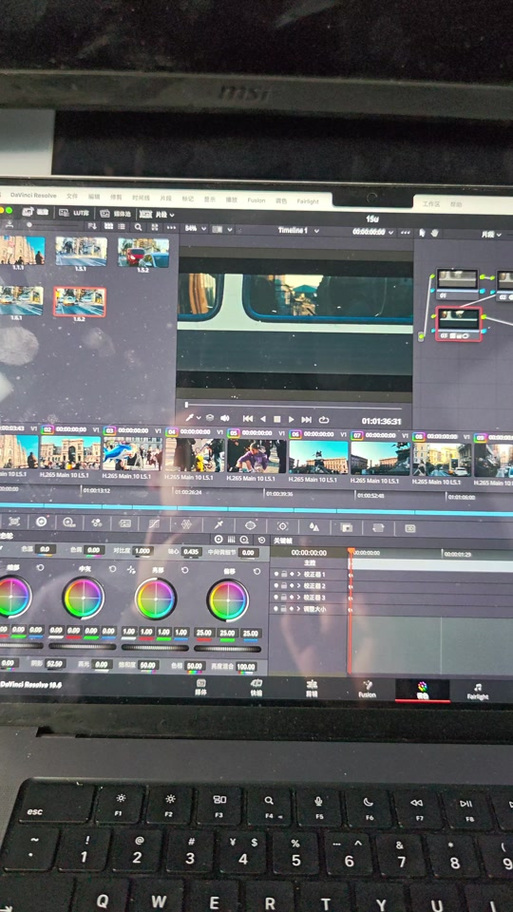Click the gallery thumbnail size slider

(x=54, y=225)
